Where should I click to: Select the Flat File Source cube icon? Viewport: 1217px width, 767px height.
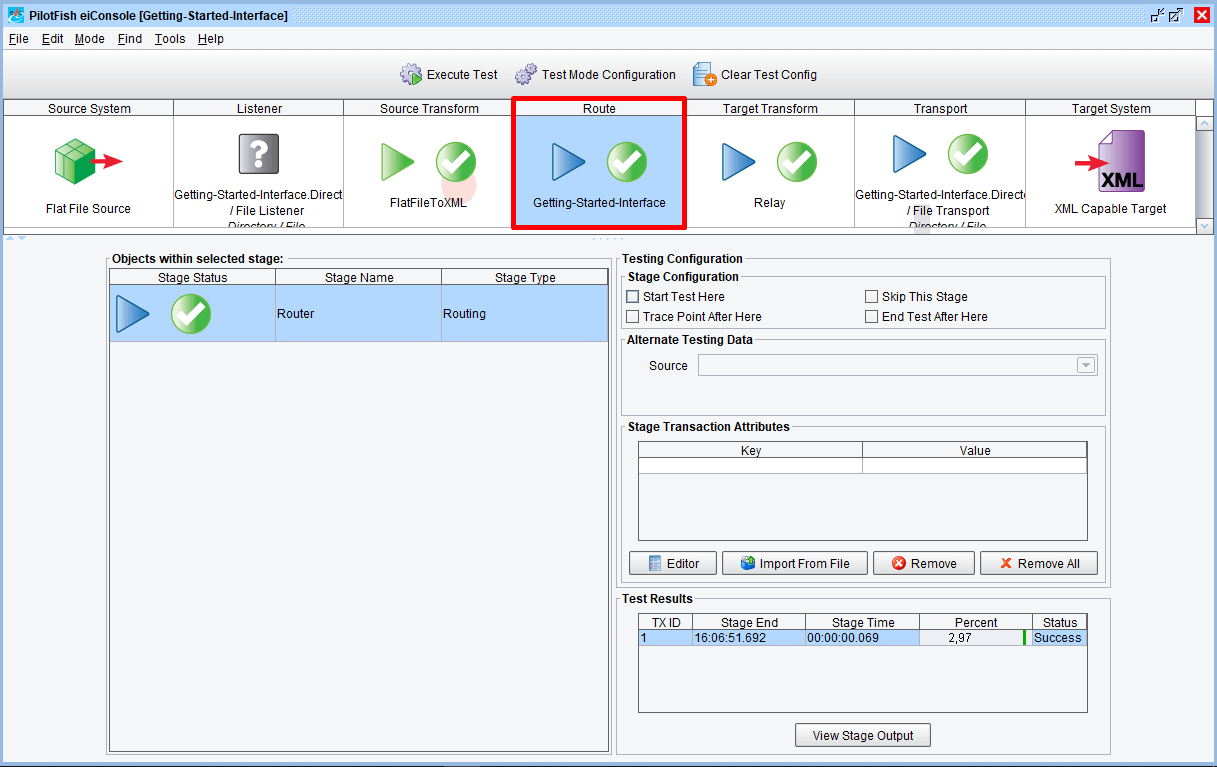coord(88,160)
